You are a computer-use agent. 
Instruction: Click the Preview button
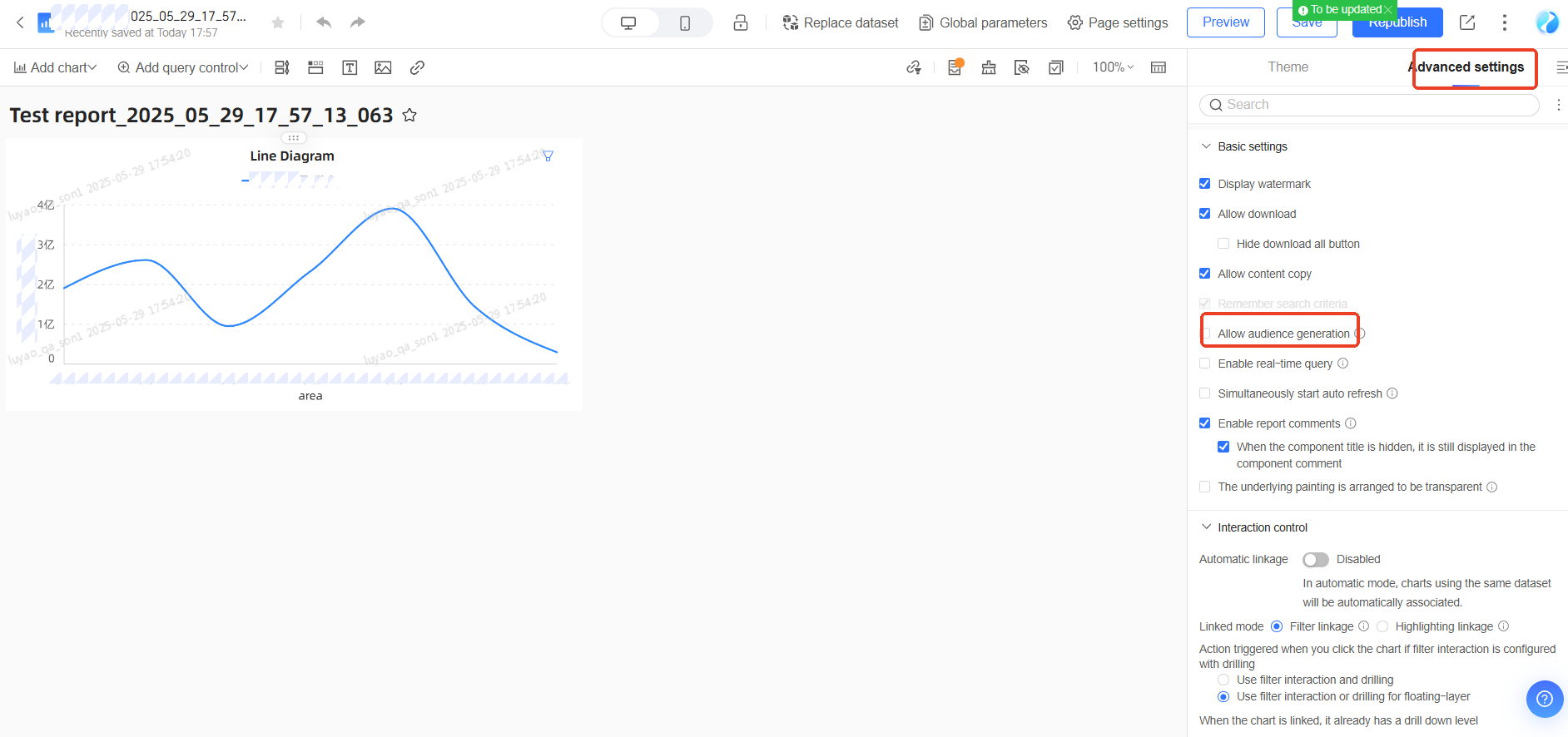(1225, 22)
